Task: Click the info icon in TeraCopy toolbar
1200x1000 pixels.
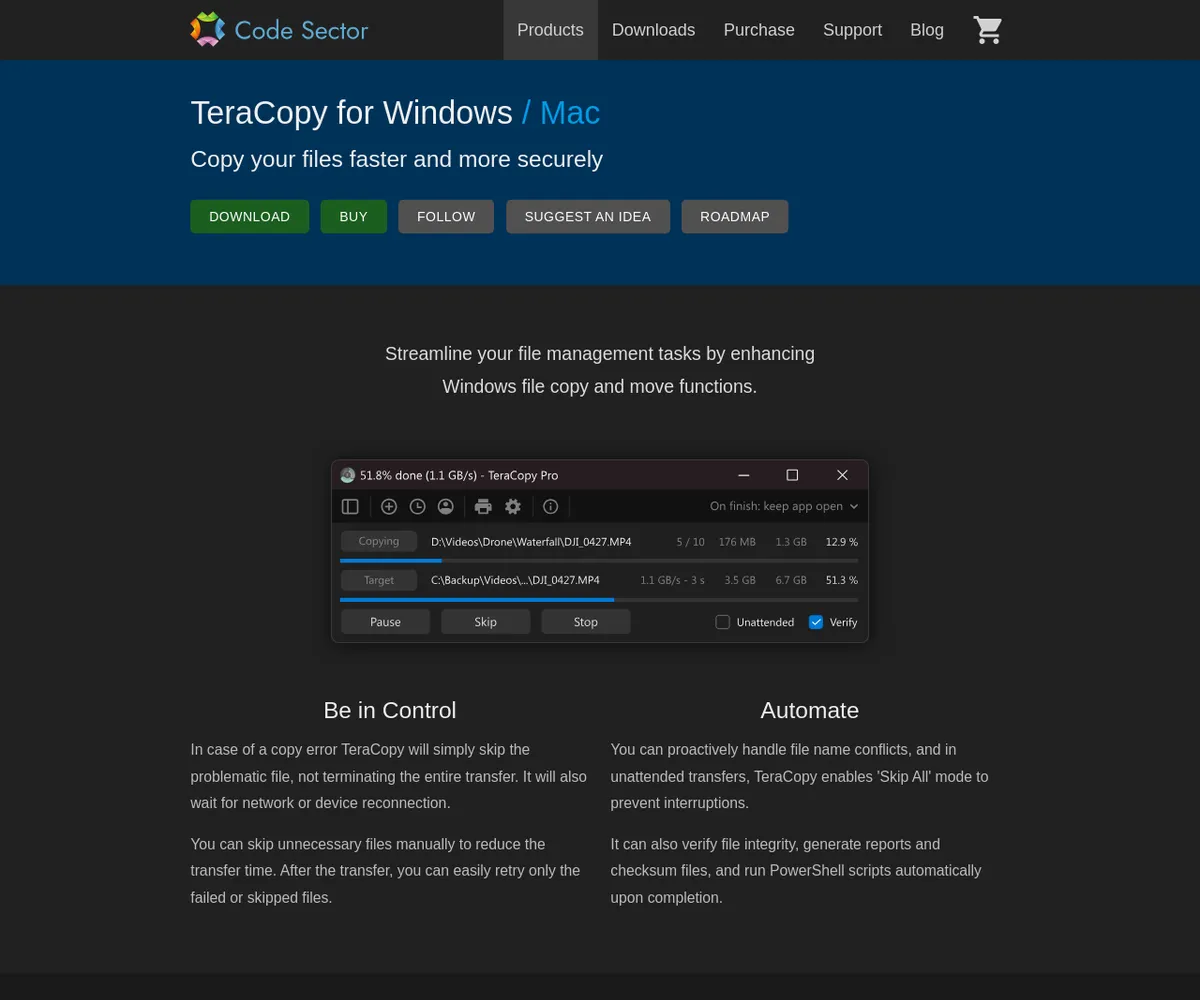Action: point(550,507)
